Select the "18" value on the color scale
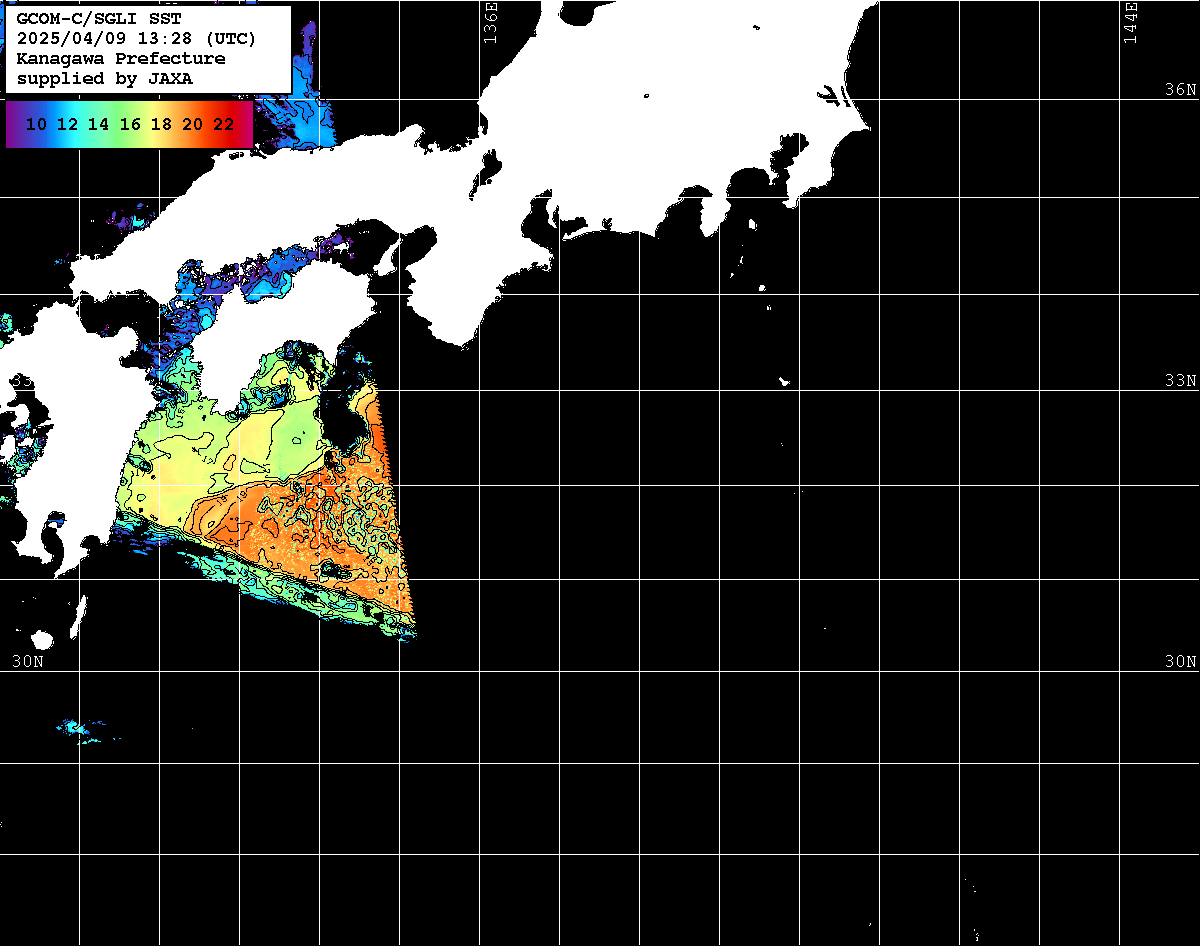This screenshot has width=1200, height=946. pyautogui.click(x=161, y=125)
